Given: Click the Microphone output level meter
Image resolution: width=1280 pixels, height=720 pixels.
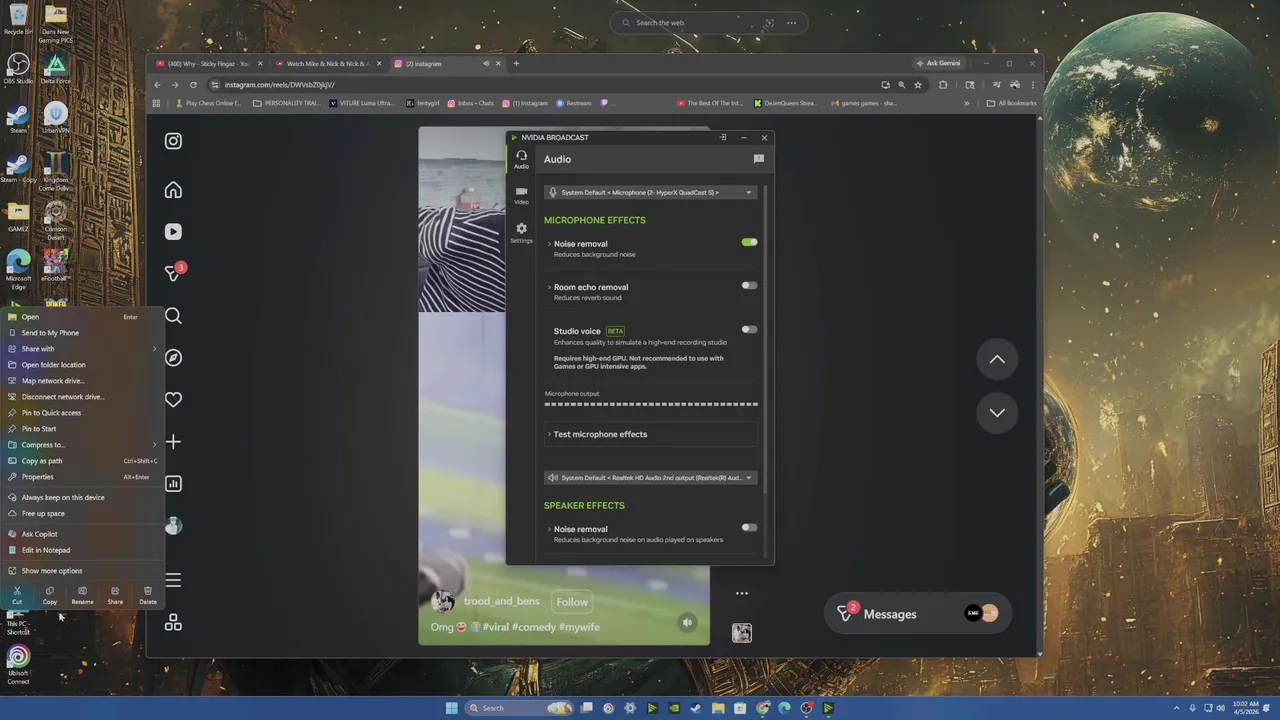Looking at the screenshot, I should [651, 404].
